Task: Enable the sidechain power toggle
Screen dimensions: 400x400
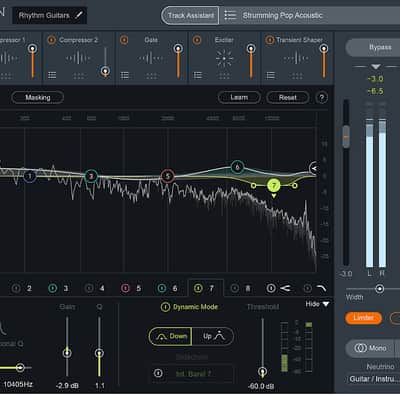Action: pyautogui.click(x=158, y=373)
